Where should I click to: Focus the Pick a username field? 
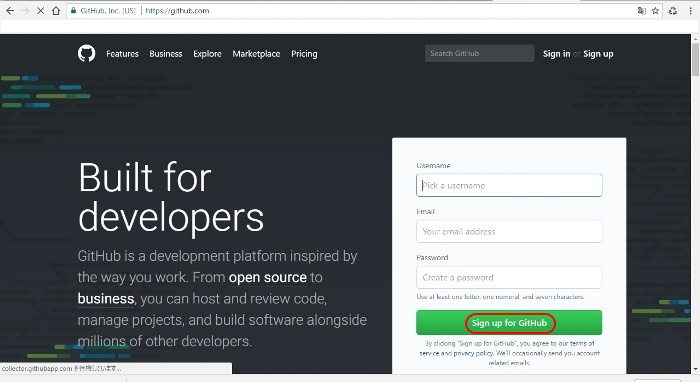[509, 185]
